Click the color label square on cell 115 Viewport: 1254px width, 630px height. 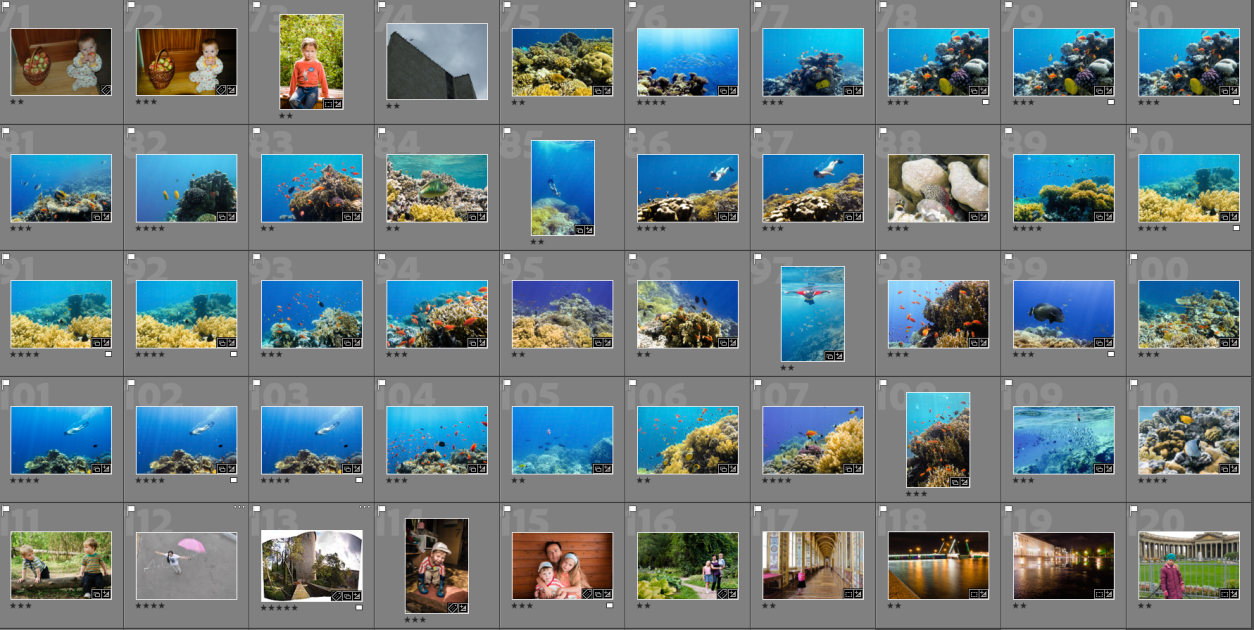(x=609, y=606)
